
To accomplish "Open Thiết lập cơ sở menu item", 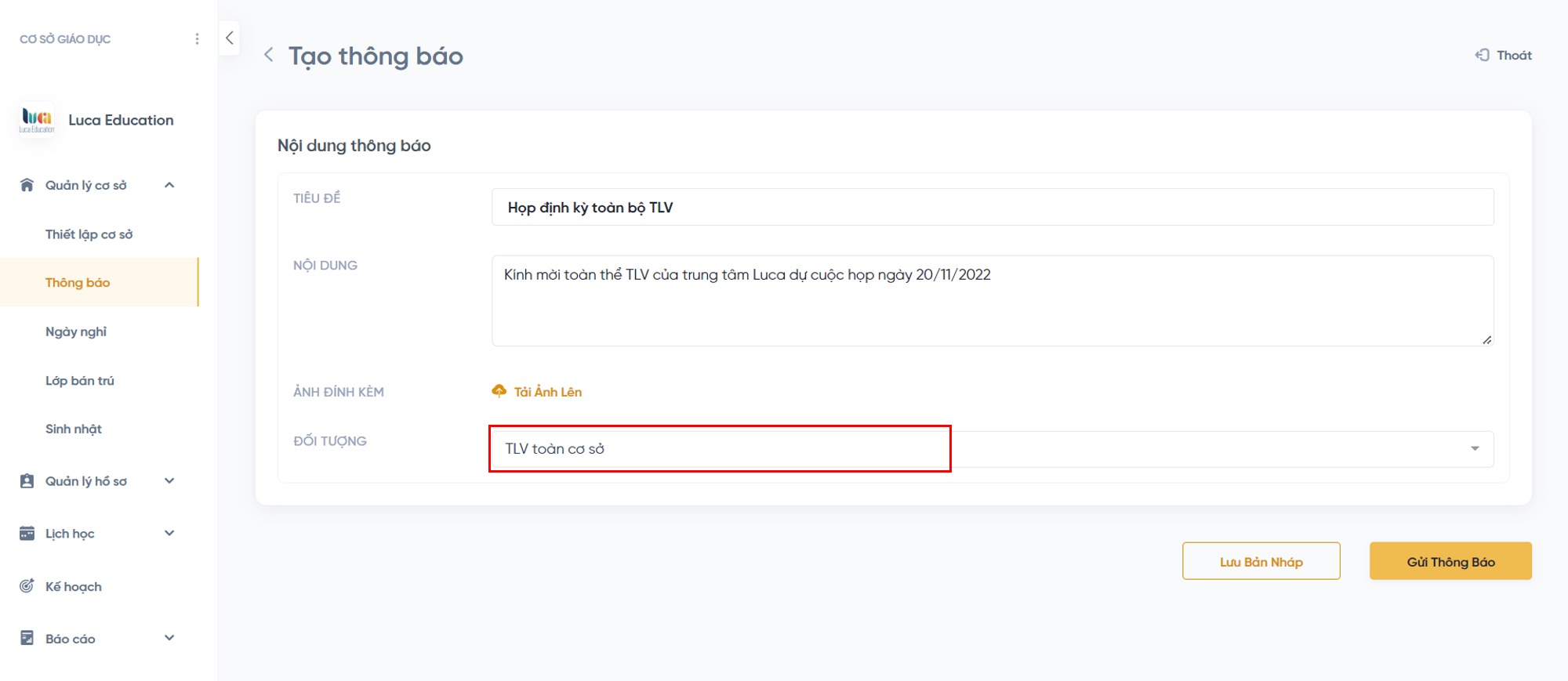I will click(89, 234).
